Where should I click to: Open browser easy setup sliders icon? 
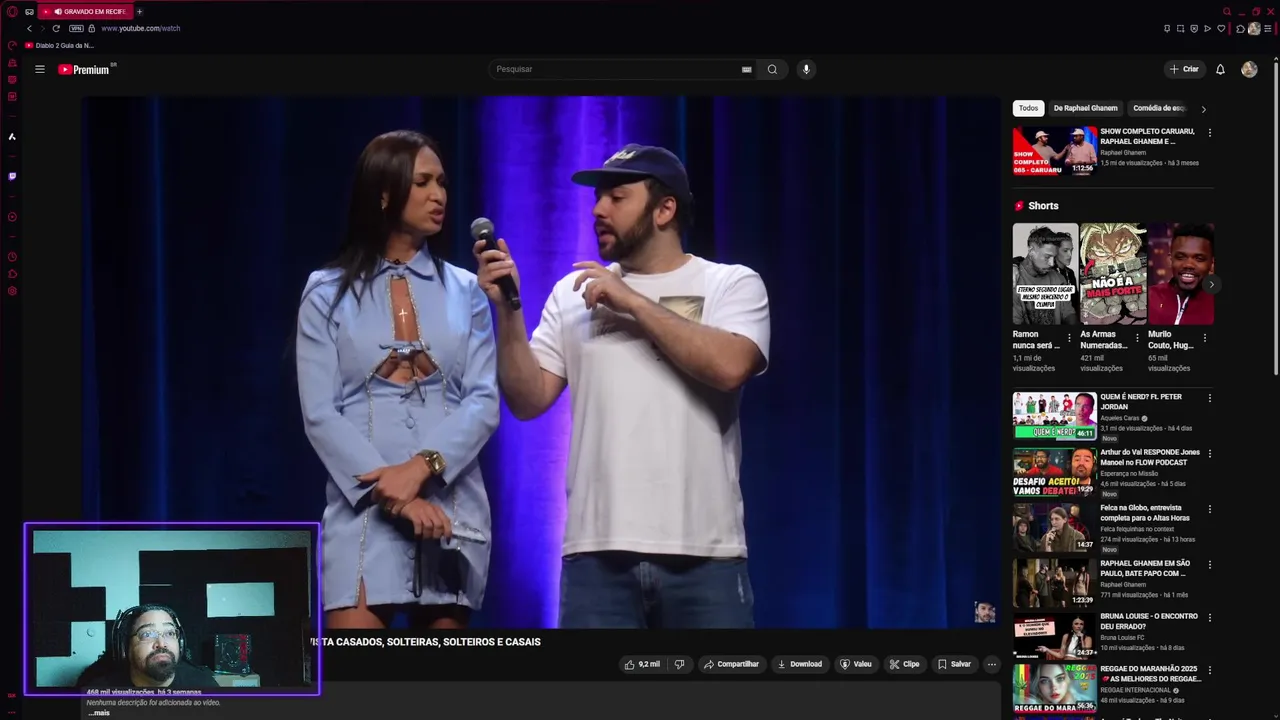[1267, 28]
